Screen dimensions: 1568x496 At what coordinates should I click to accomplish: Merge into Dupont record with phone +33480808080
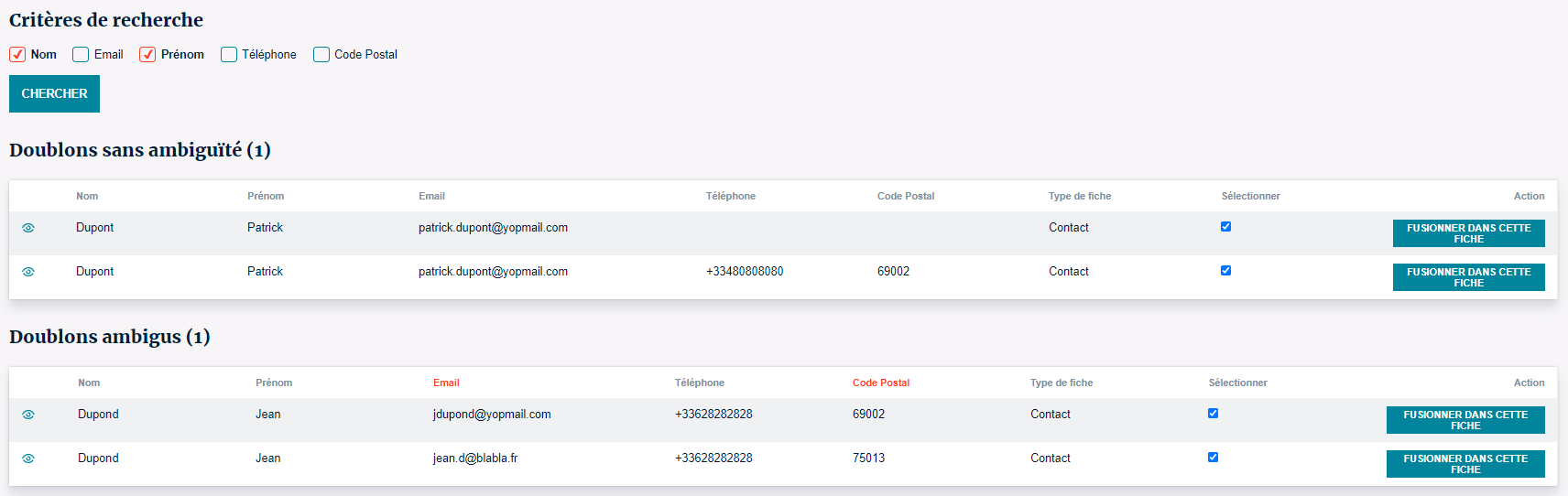(x=1468, y=277)
